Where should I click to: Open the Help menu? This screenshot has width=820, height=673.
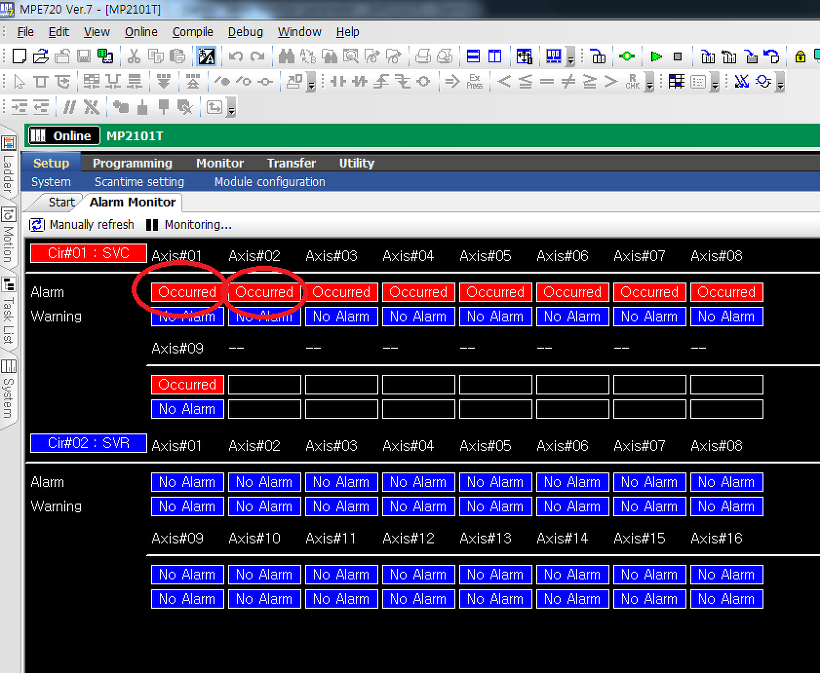[348, 32]
